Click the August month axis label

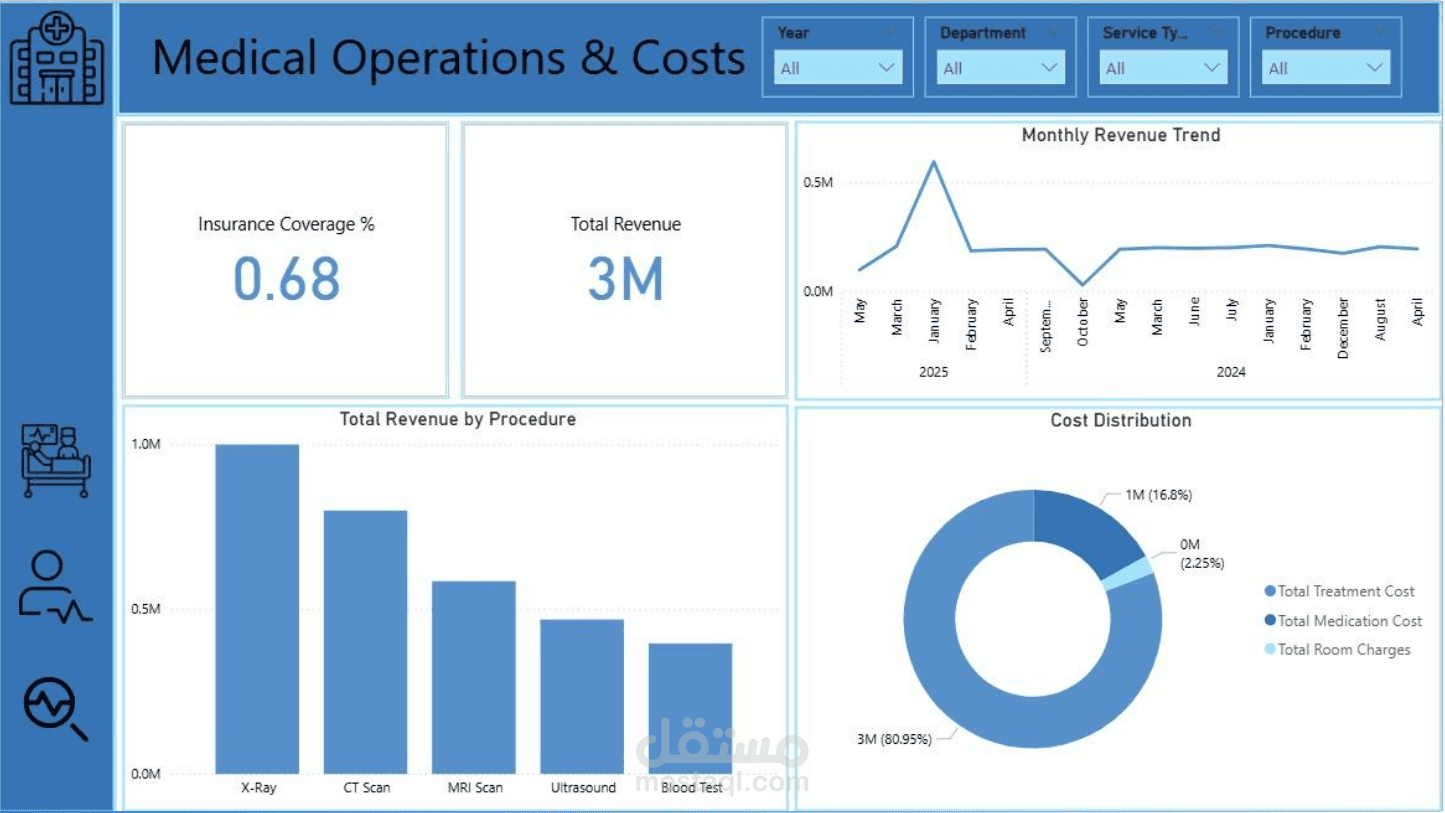1380,319
